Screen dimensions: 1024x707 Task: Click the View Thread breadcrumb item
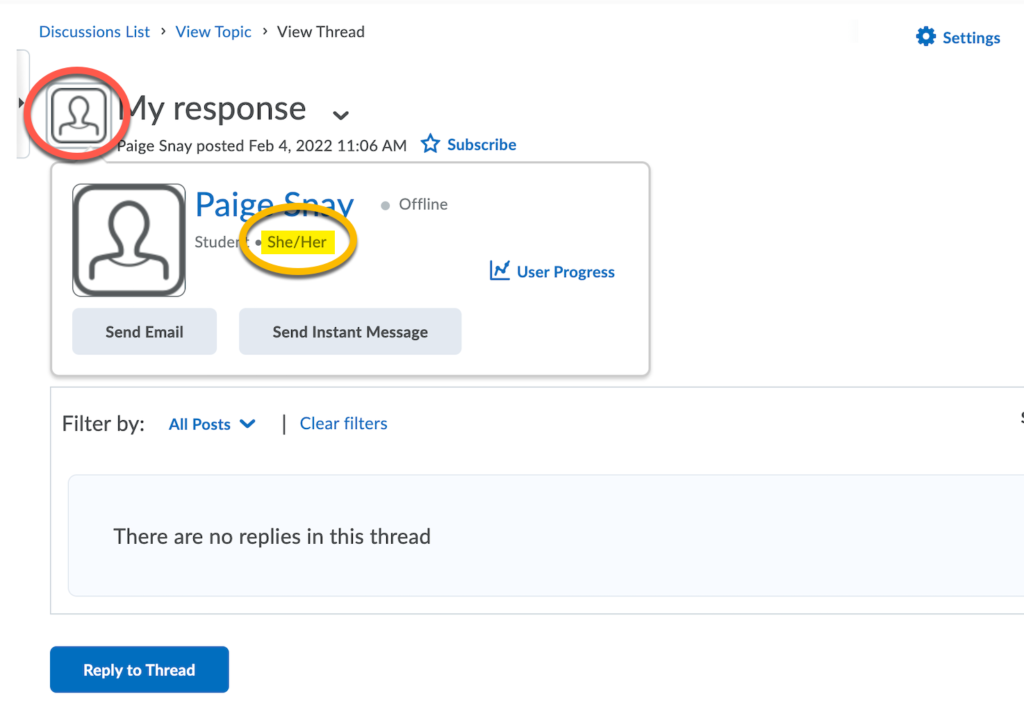pyautogui.click(x=320, y=32)
